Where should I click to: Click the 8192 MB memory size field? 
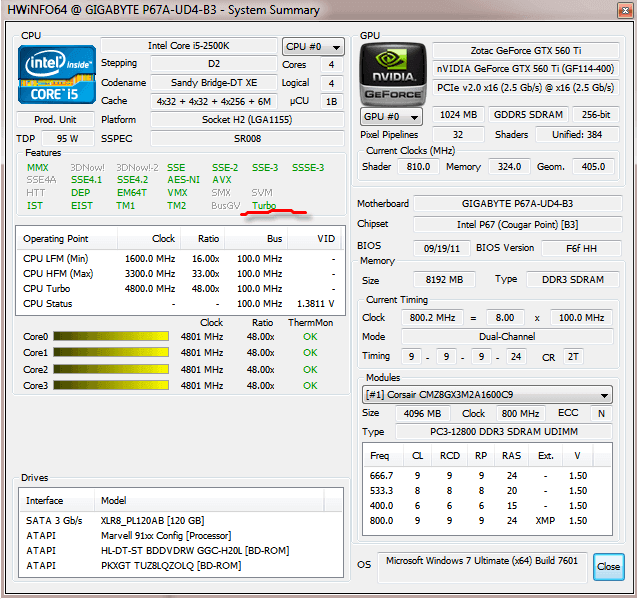tap(444, 280)
